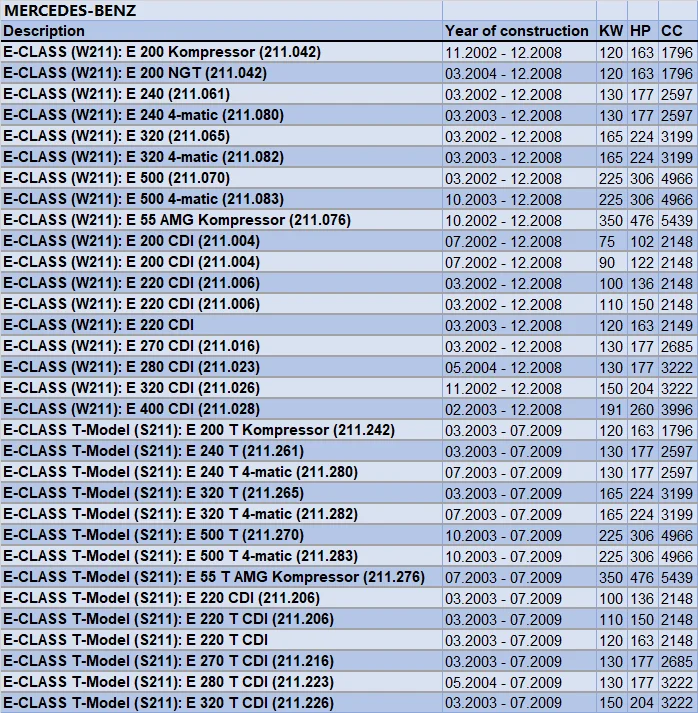698x713 pixels.
Task: Click CC value 5439 for E 55 AMG Kompressor (211.076)
Action: click(x=678, y=220)
